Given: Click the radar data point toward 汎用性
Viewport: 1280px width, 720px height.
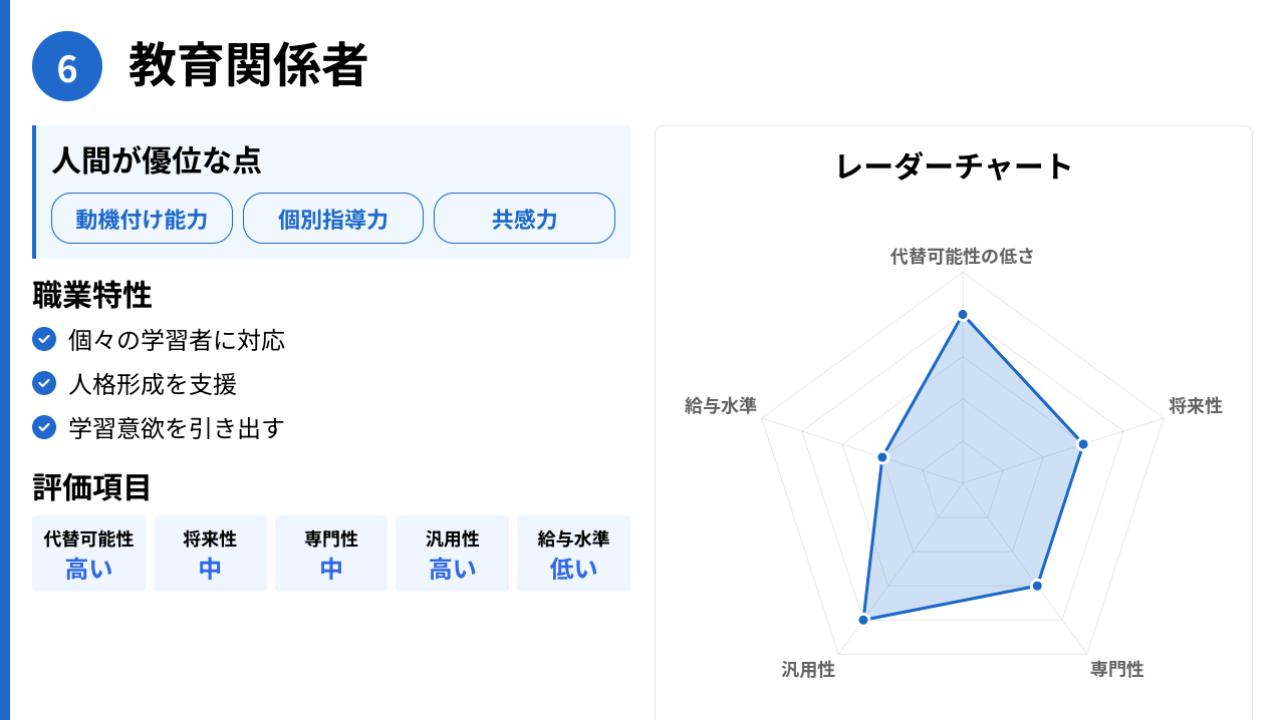Looking at the screenshot, I should click(x=864, y=620).
